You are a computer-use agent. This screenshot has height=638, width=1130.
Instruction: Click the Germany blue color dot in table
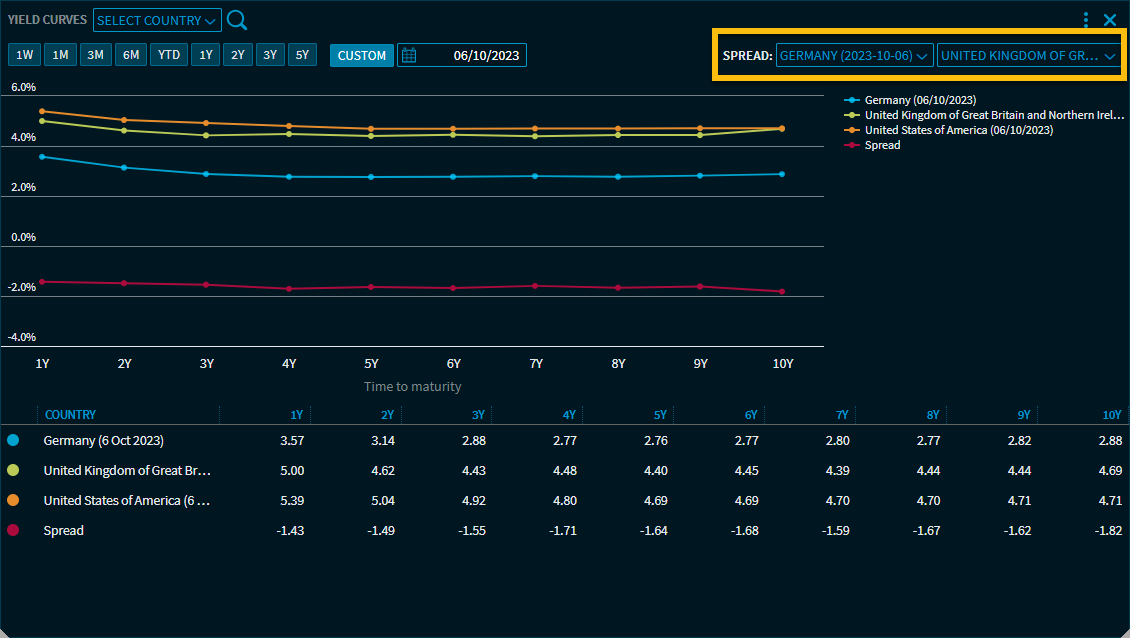(13, 440)
